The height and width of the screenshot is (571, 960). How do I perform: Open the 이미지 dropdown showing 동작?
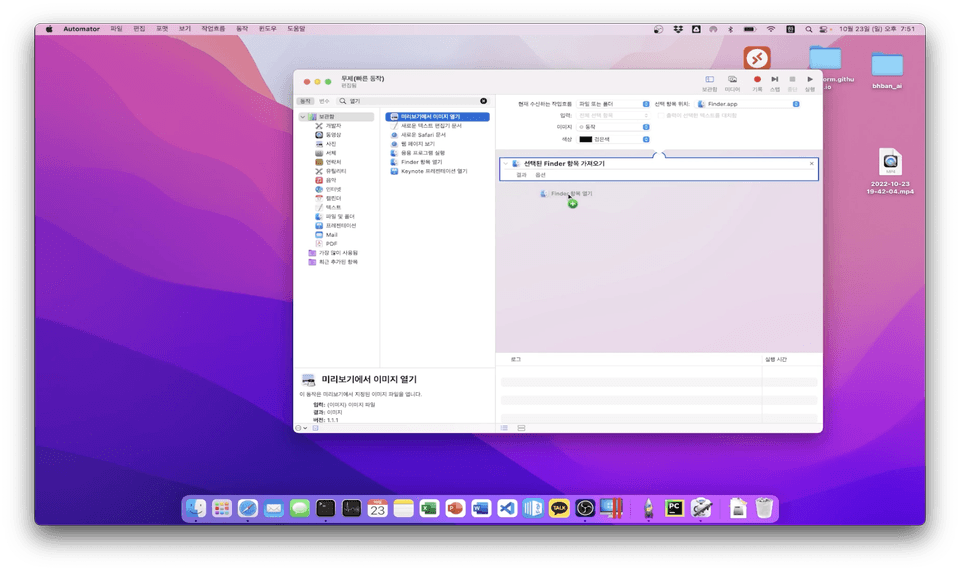613,127
